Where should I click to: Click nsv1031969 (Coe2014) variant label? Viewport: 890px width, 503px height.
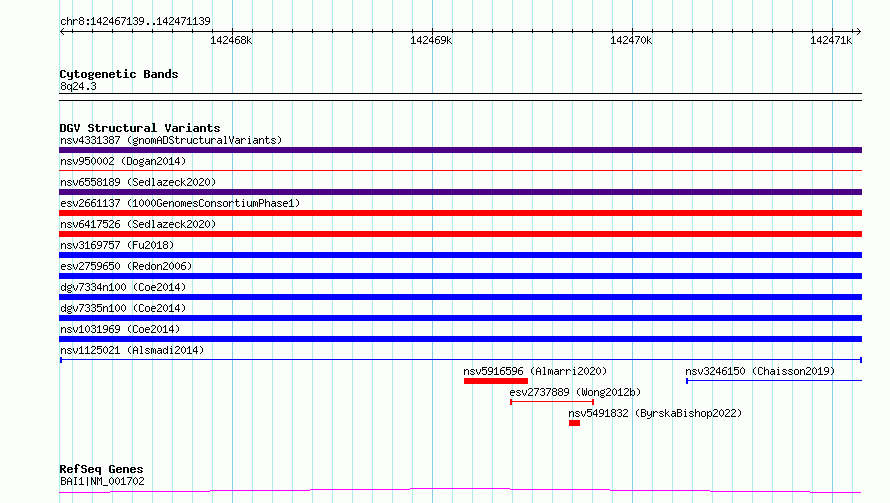(x=120, y=329)
